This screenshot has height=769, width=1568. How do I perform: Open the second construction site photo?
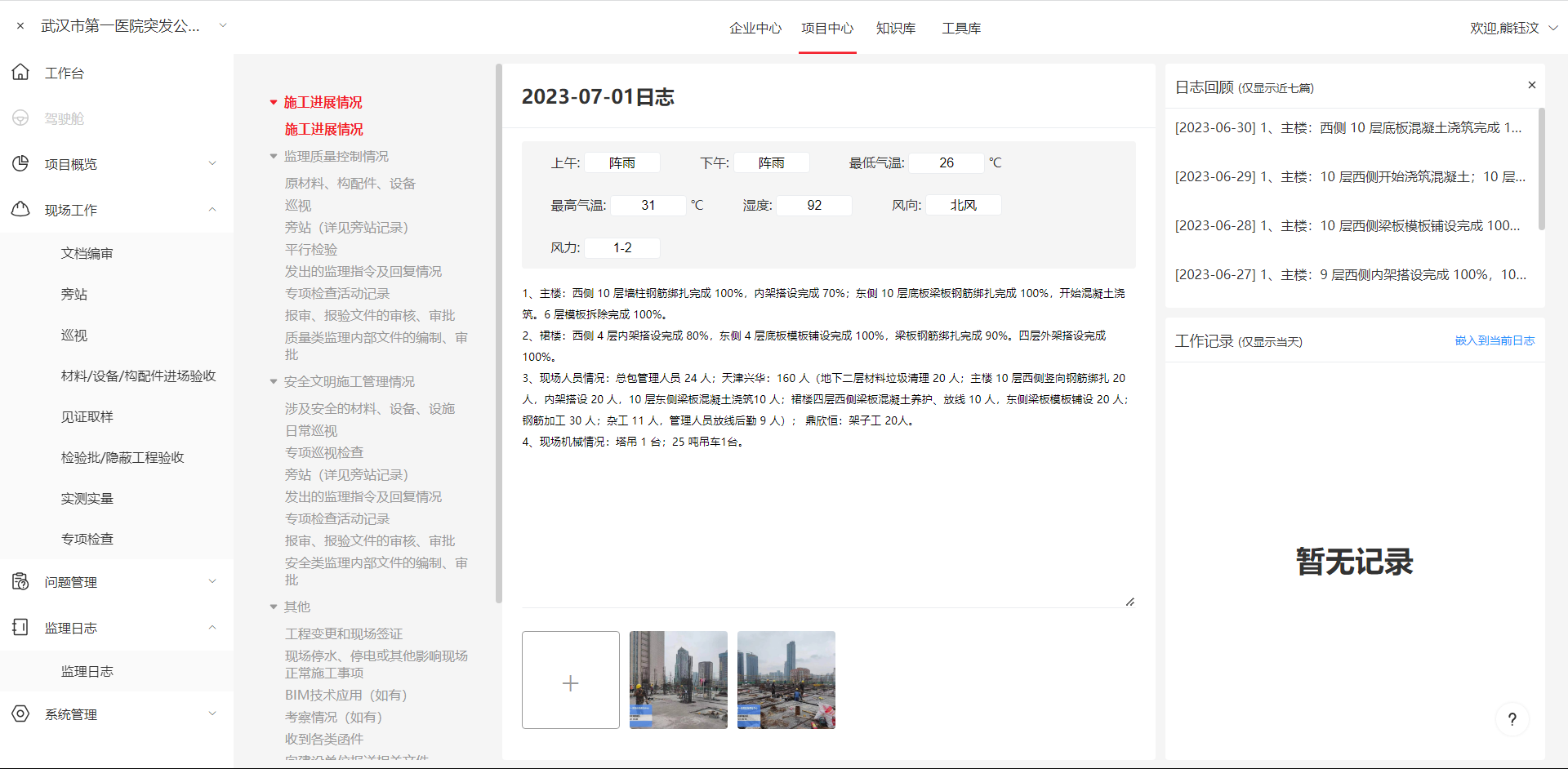(x=786, y=680)
